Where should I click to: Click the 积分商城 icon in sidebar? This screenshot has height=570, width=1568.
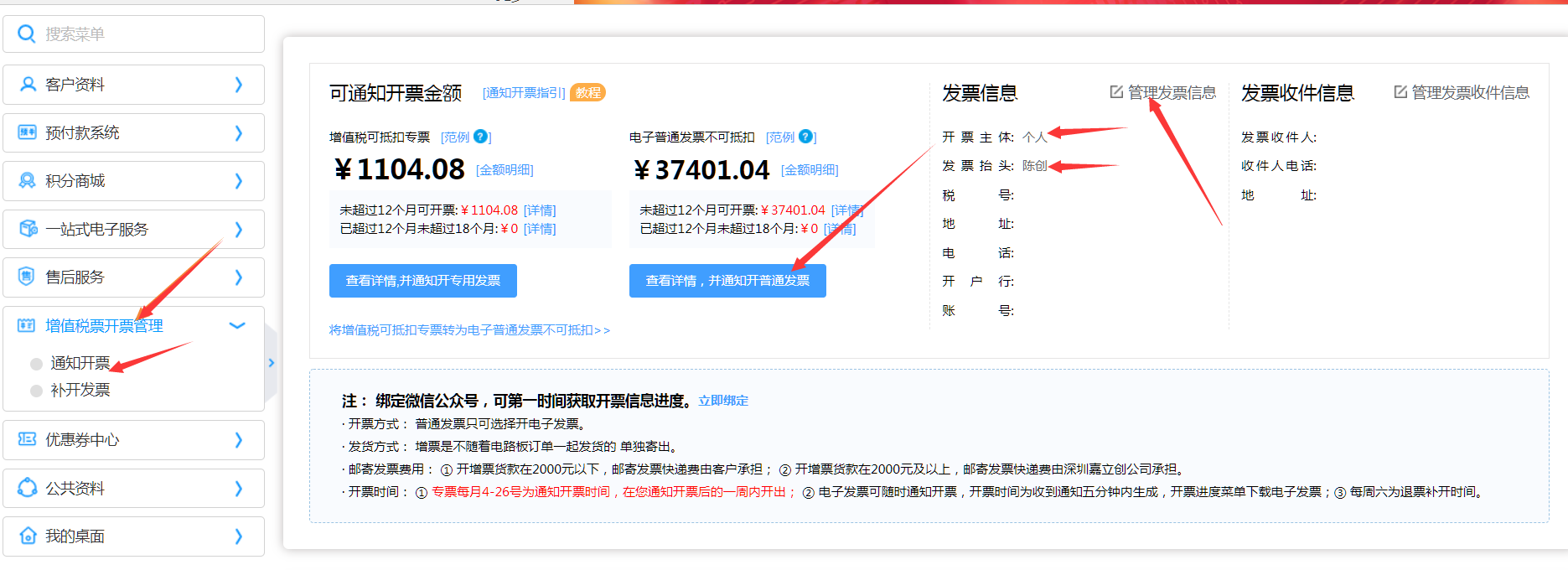click(x=28, y=181)
